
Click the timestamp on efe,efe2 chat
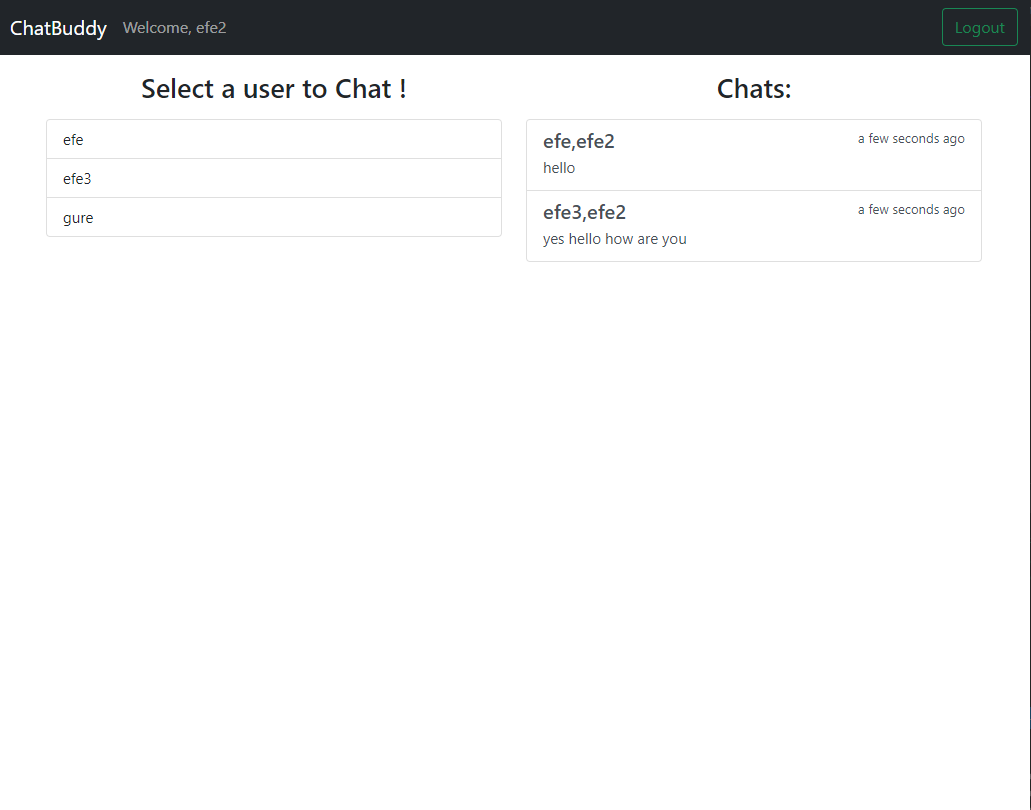(911, 139)
